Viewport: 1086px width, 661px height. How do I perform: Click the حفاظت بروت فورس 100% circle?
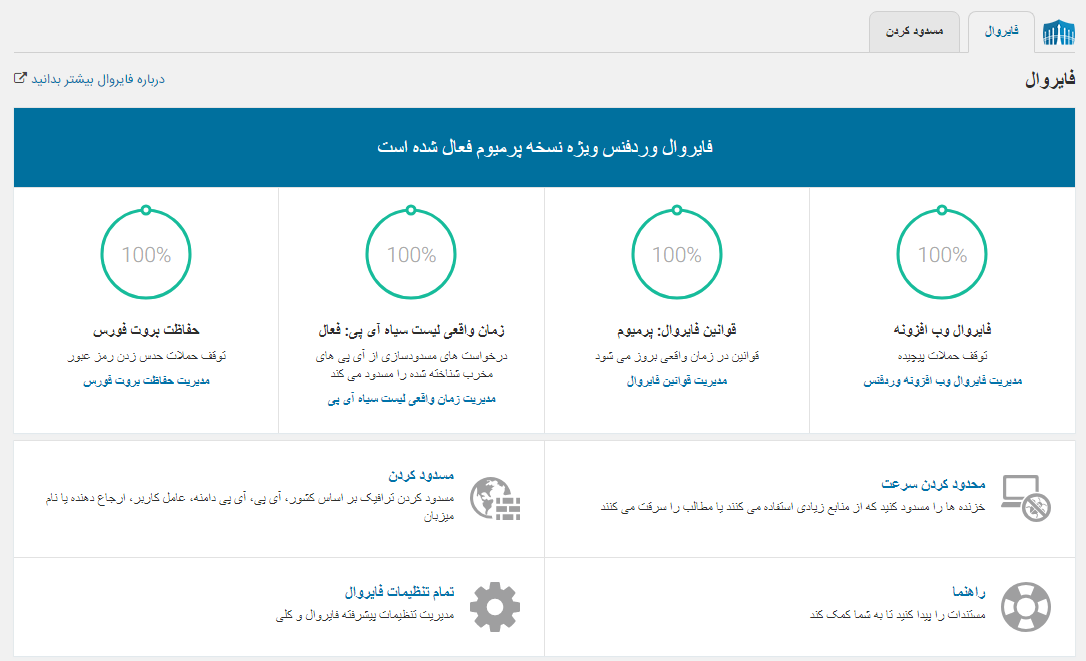click(146, 254)
